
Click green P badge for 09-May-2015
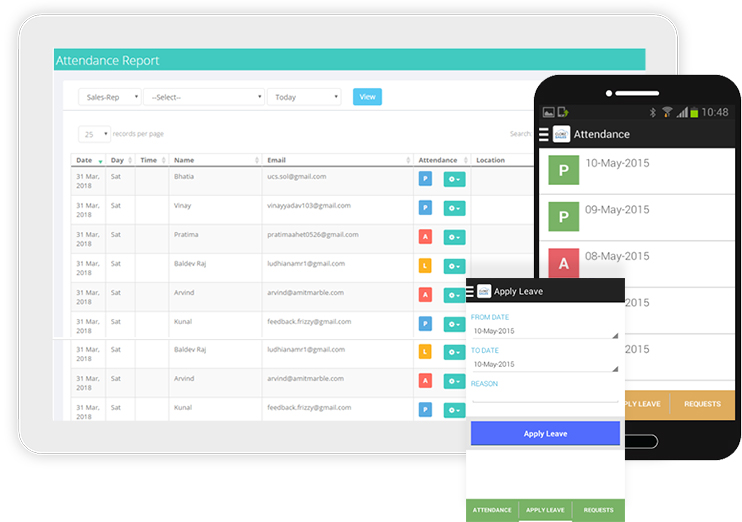(564, 217)
